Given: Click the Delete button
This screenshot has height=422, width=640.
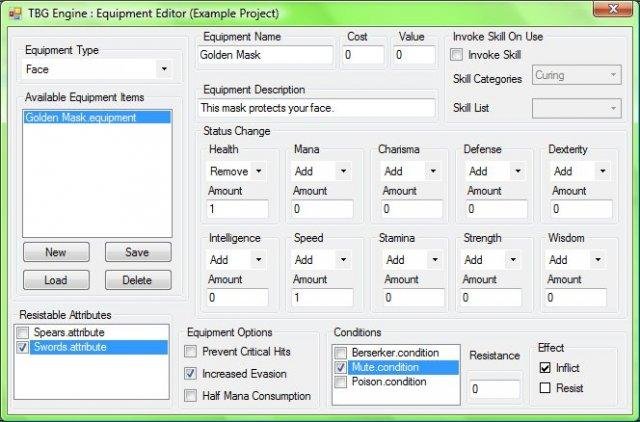Looking at the screenshot, I should click(x=138, y=280).
